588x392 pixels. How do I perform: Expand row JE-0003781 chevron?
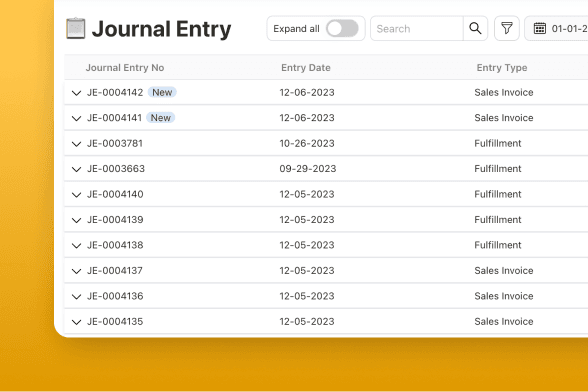click(x=76, y=144)
